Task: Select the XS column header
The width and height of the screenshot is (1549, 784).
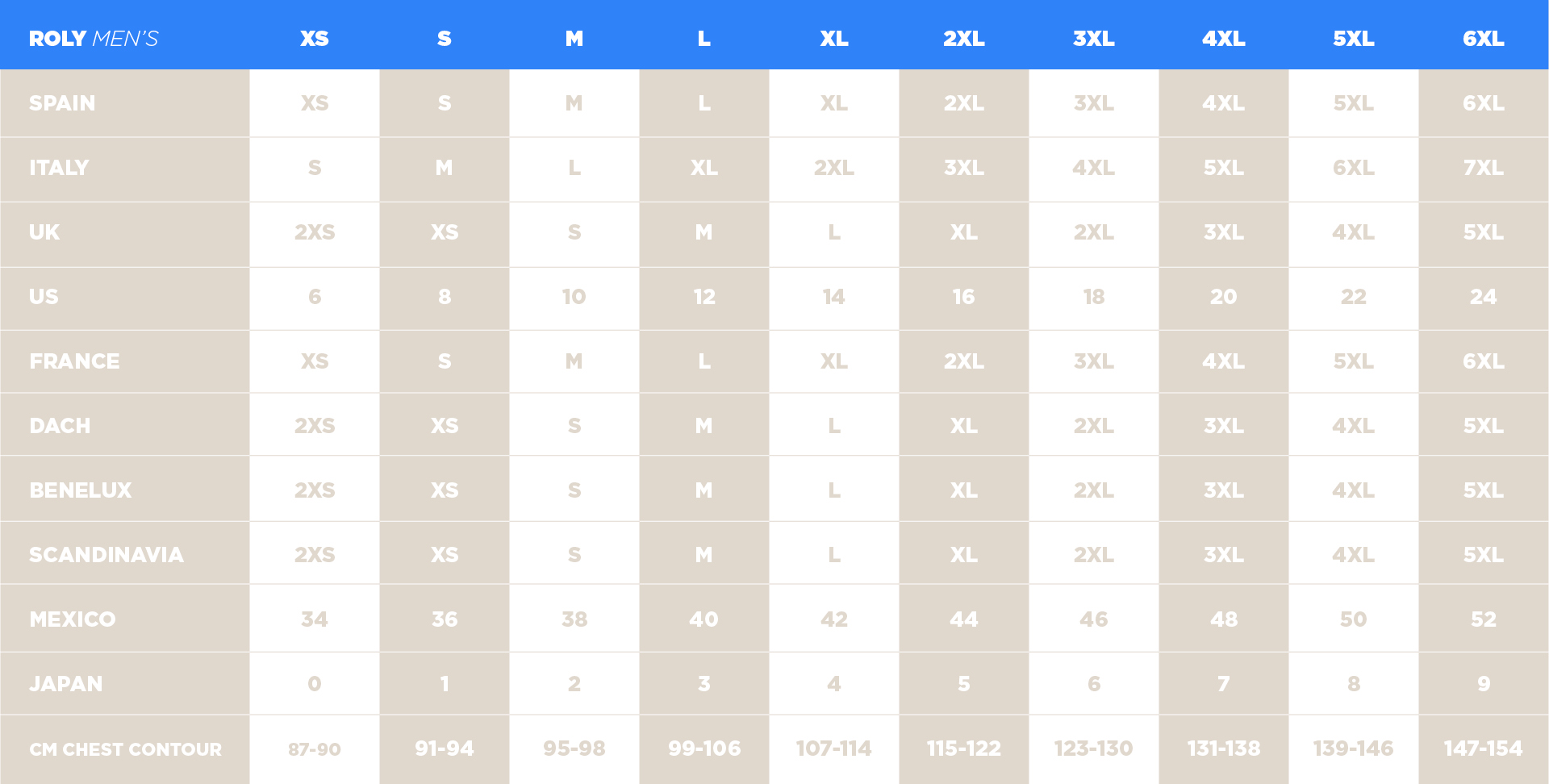Action: click(314, 39)
